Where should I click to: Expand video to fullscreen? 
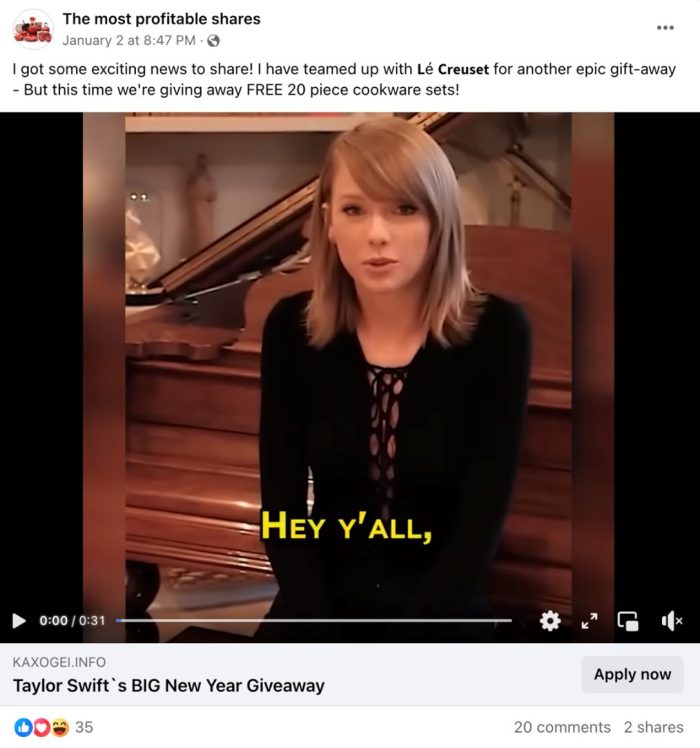(589, 621)
